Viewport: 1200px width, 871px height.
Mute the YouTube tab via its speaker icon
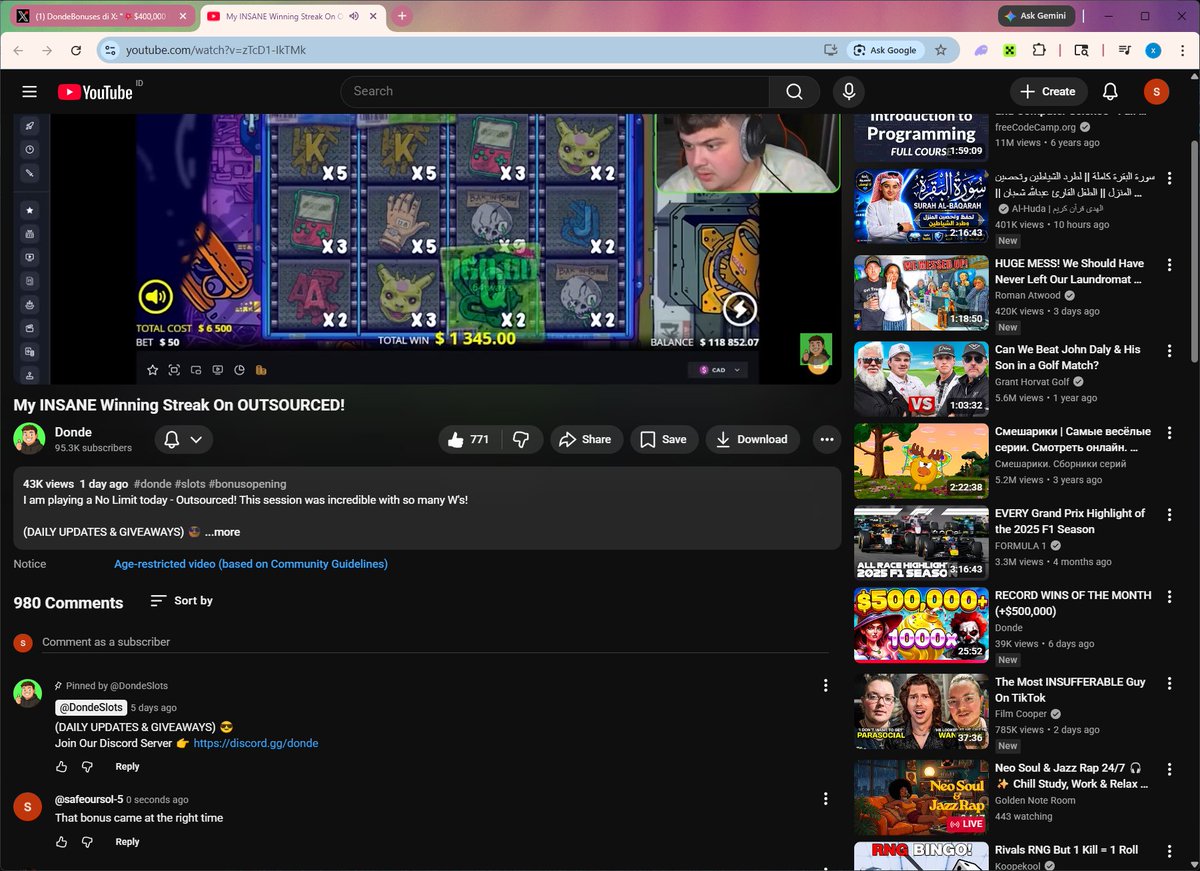coord(354,16)
